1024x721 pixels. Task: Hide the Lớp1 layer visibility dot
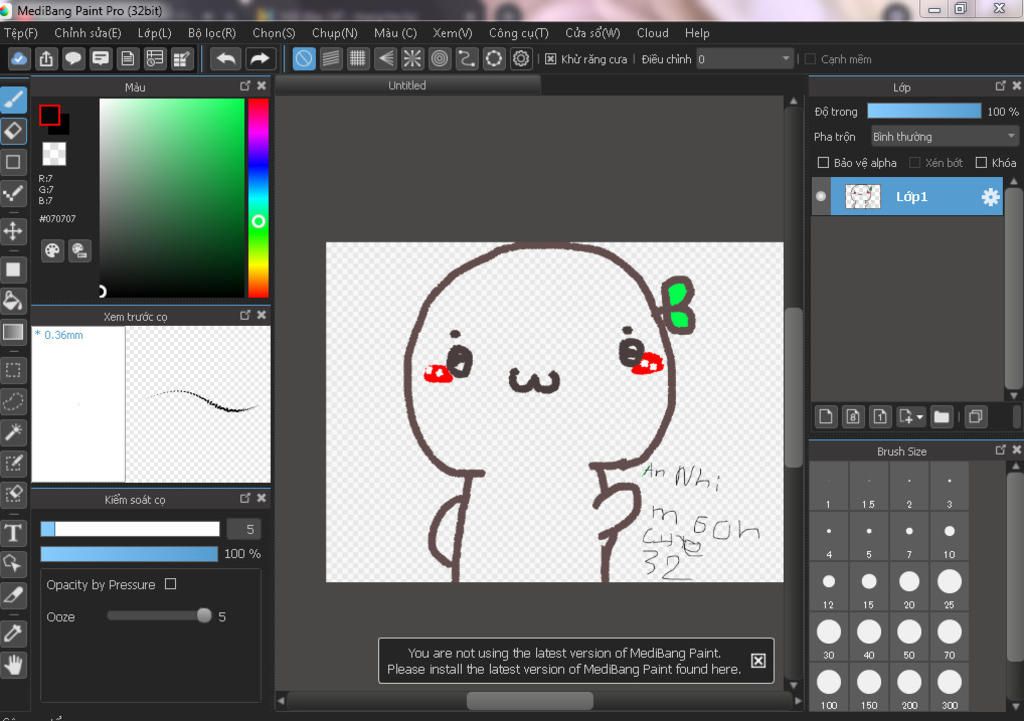[821, 196]
